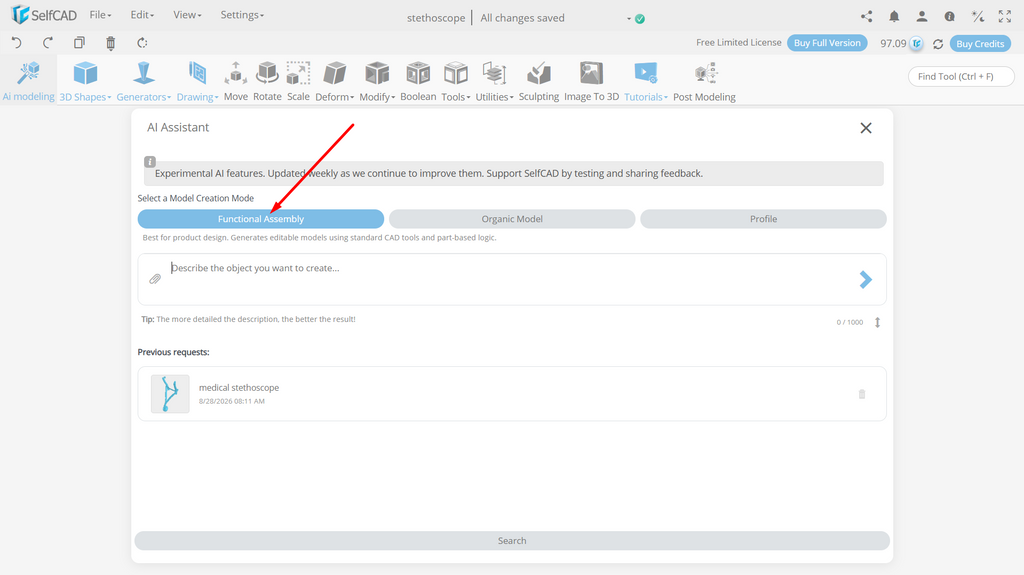Click the resize text box arrows icon
1024x575 pixels.
878,322
